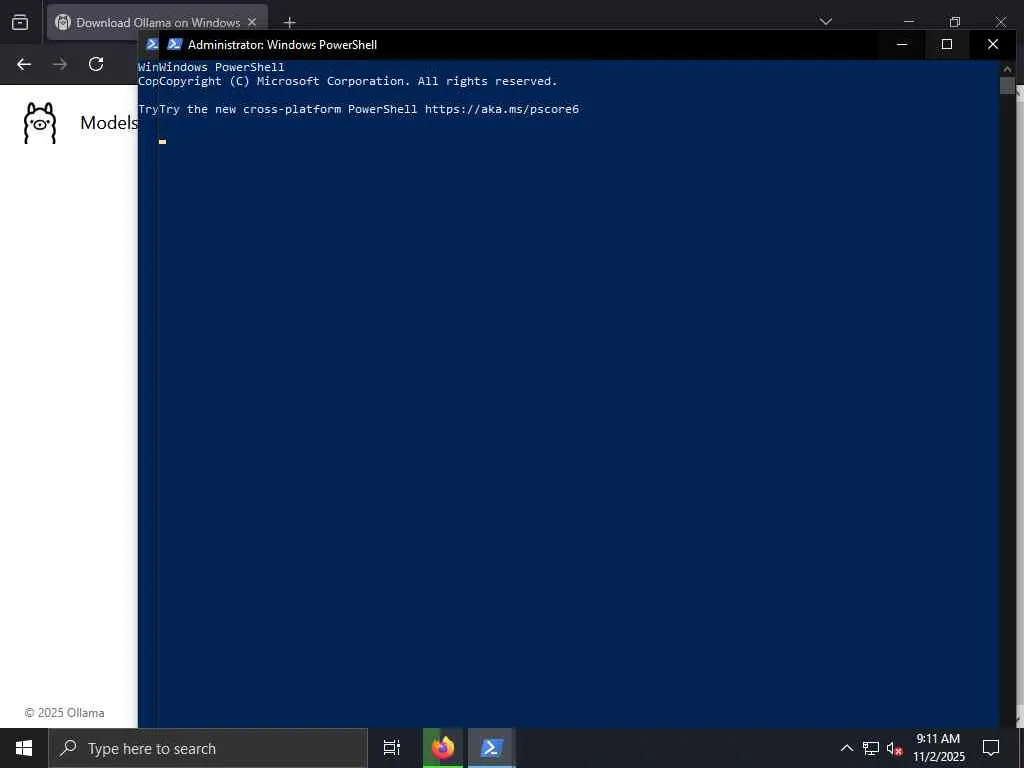Open the Models link on Ollama page

tap(109, 123)
